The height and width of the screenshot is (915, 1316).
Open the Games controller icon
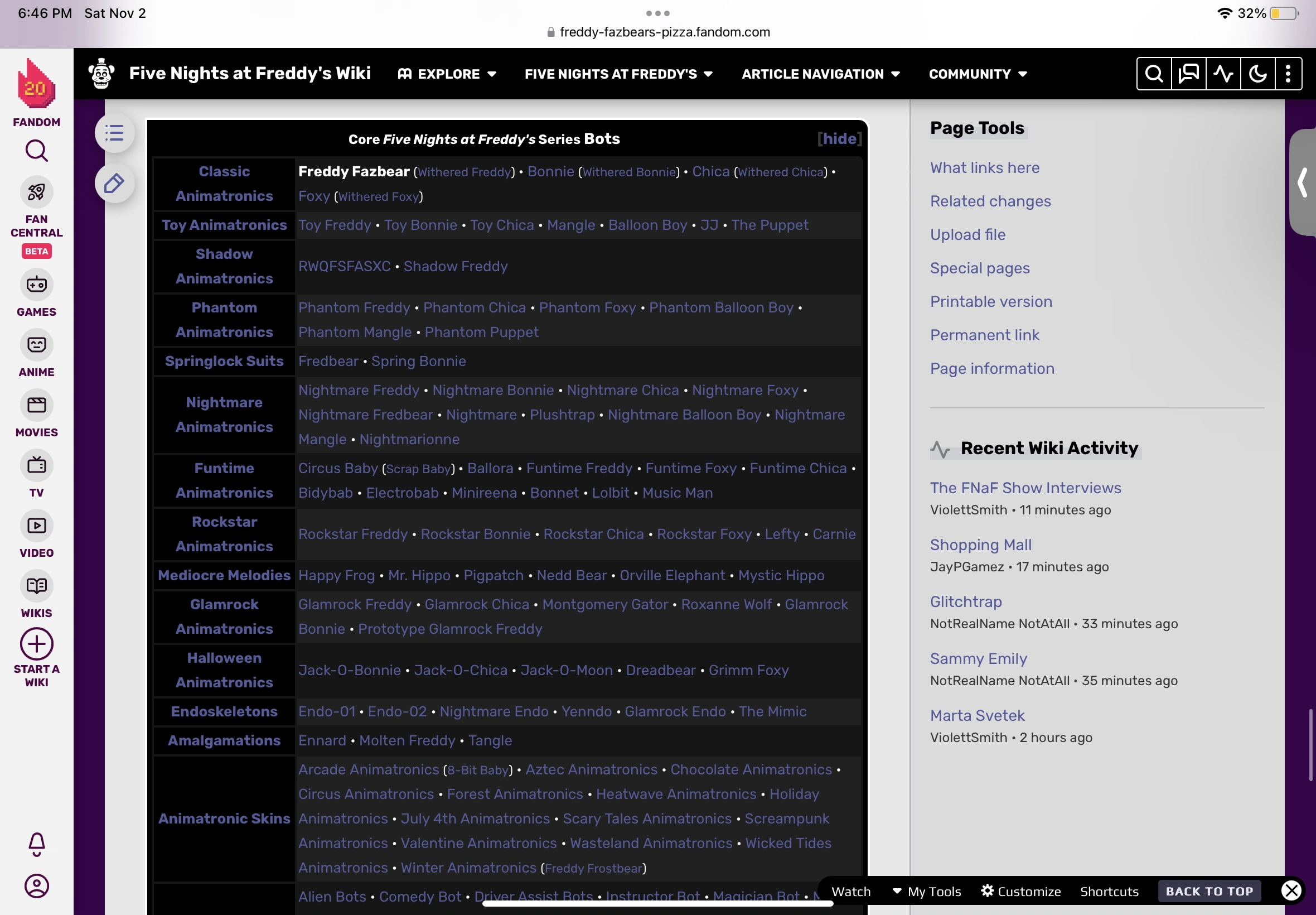pyautogui.click(x=36, y=285)
